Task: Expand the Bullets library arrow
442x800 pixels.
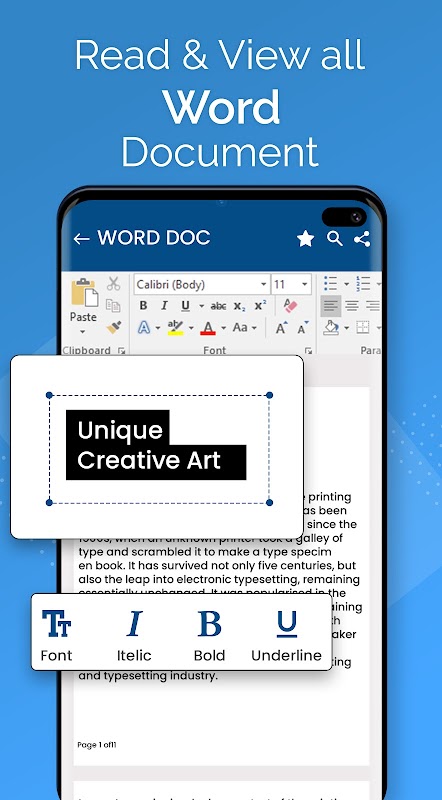Action: click(346, 284)
